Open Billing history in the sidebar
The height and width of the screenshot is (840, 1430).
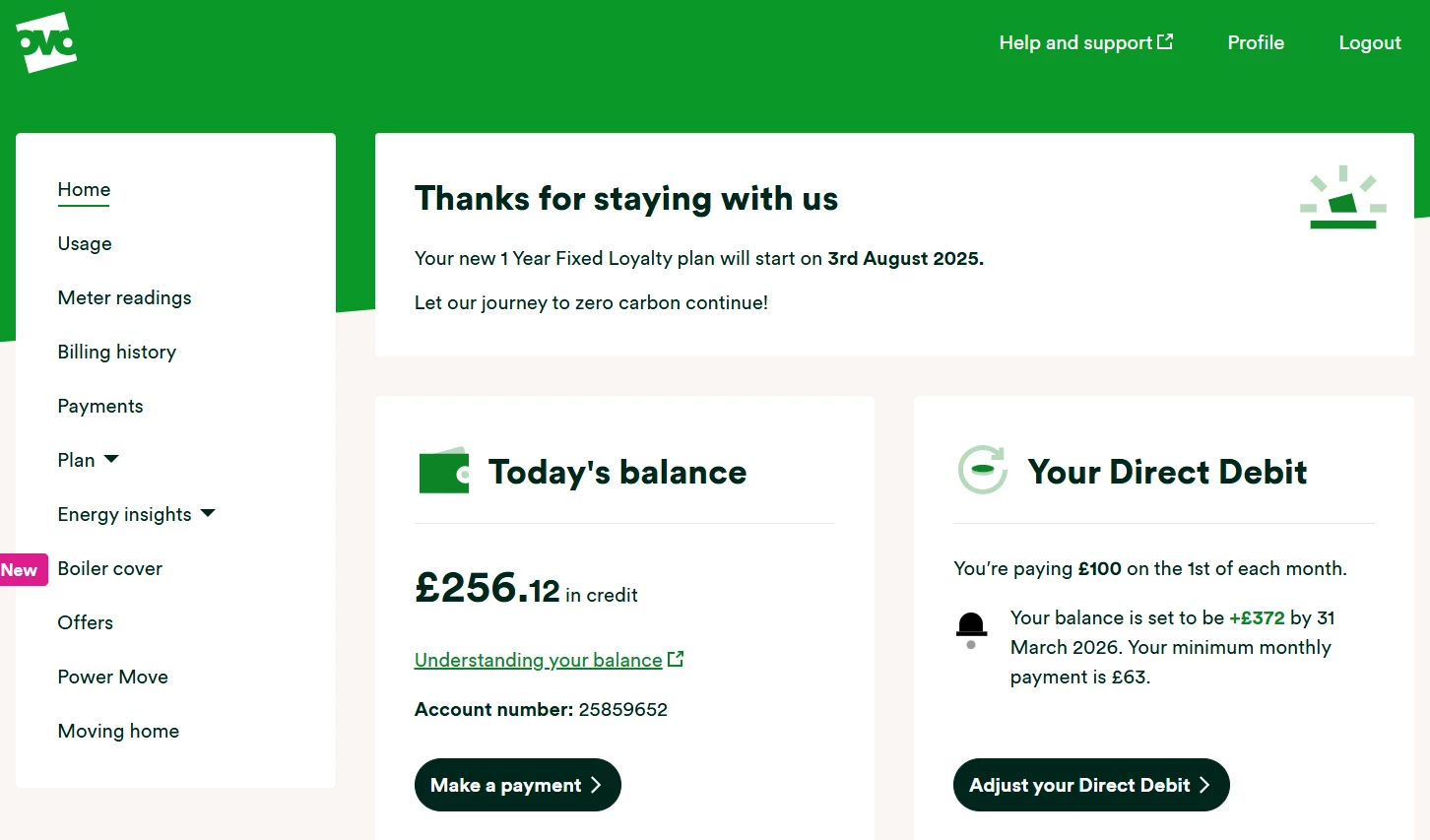coord(116,352)
